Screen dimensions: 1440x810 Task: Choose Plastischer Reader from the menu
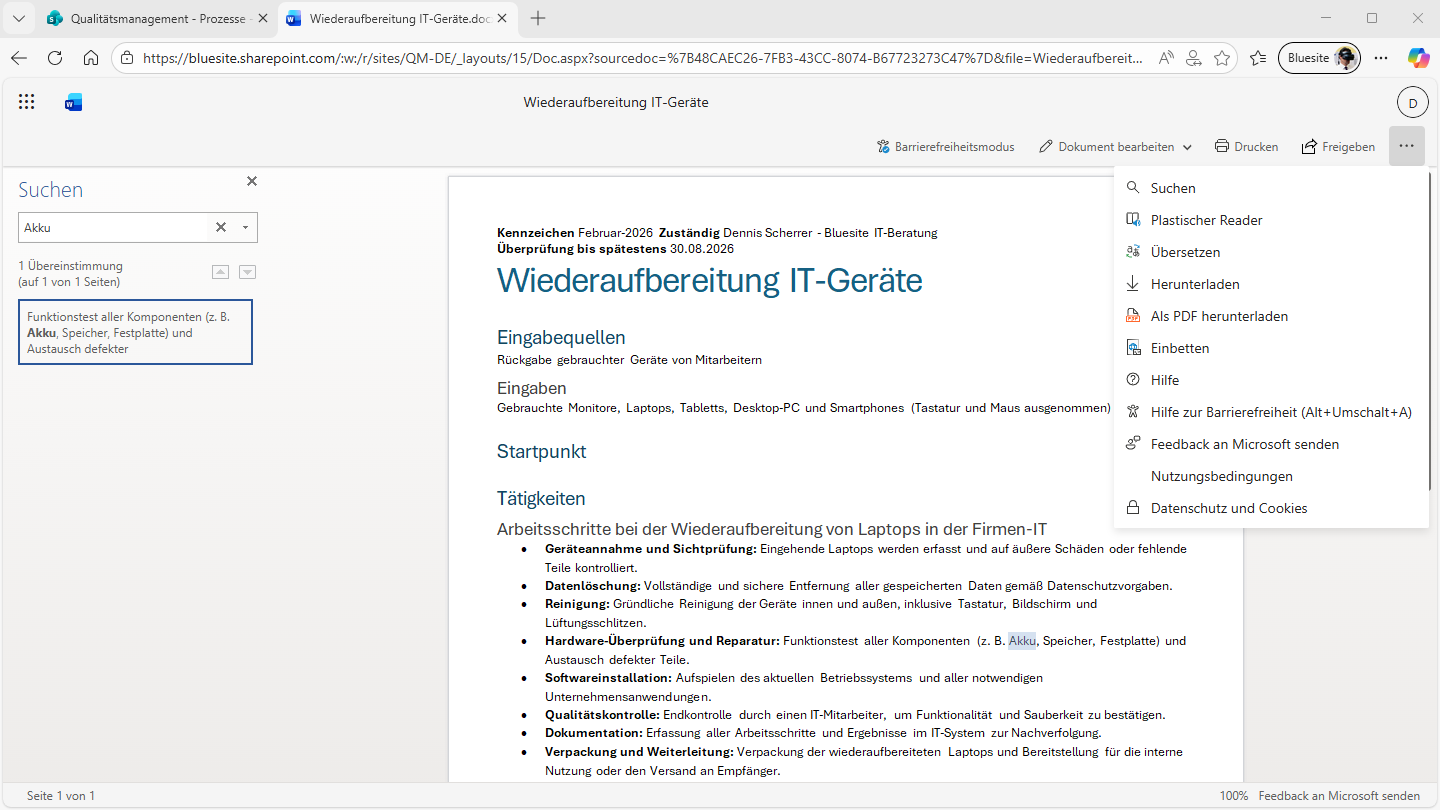(1206, 220)
